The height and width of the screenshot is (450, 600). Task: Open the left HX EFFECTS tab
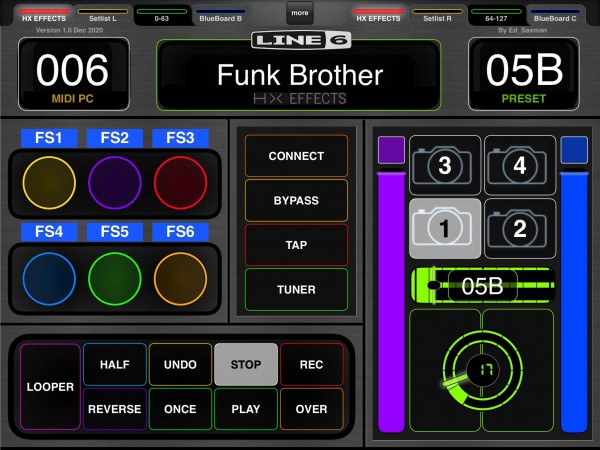[x=44, y=15]
